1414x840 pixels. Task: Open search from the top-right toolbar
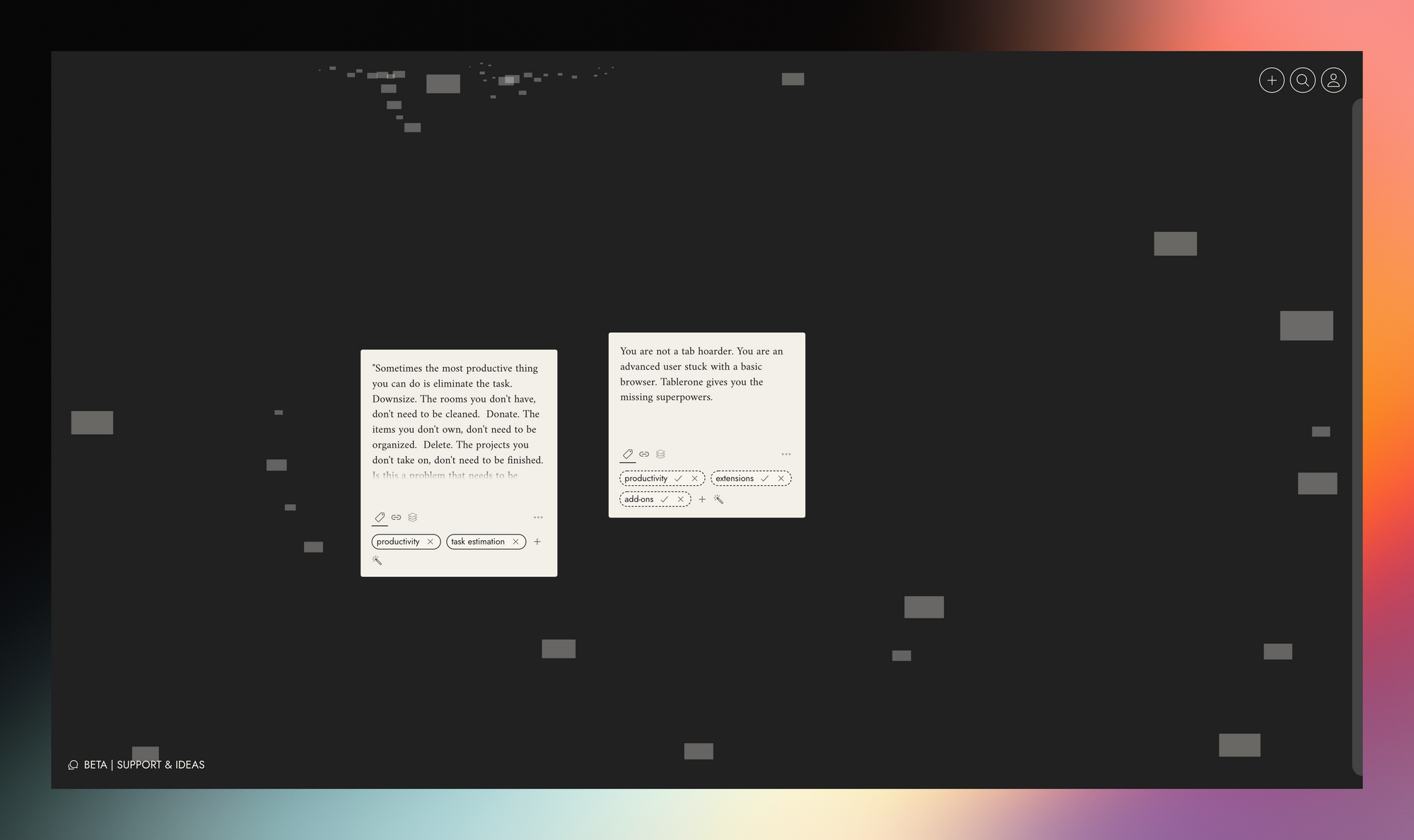[x=1303, y=80]
